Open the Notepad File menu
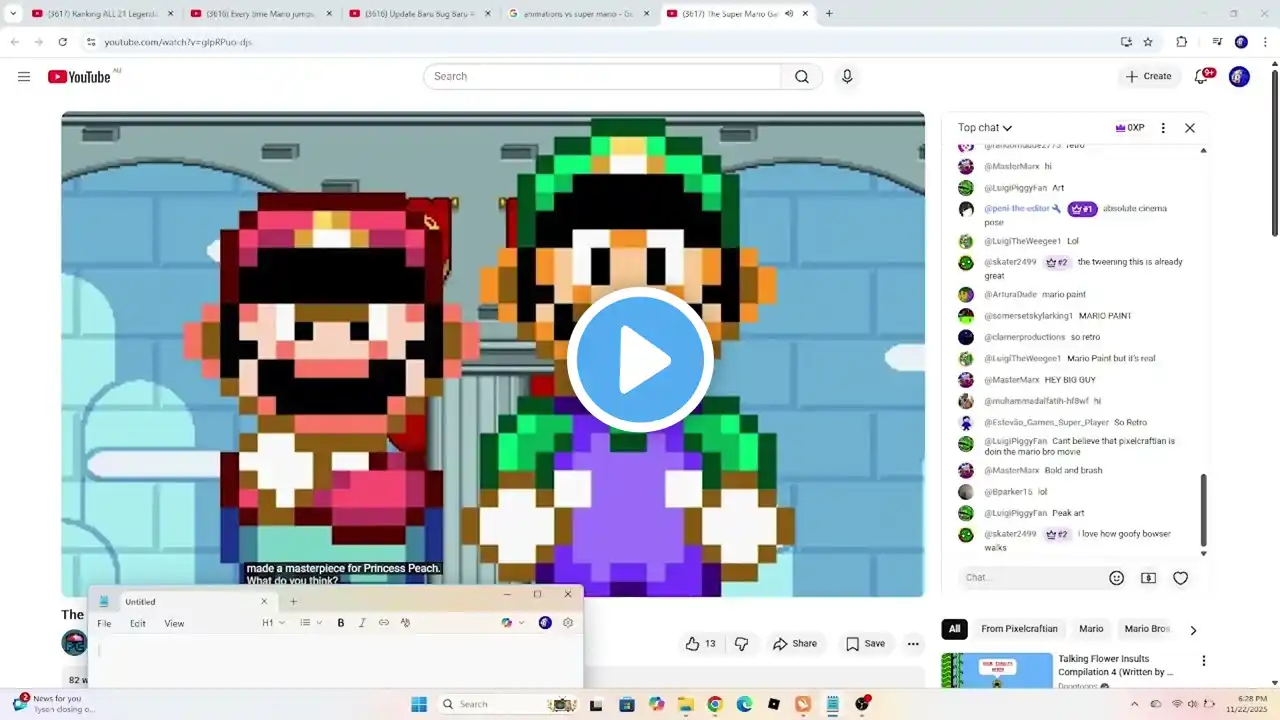Screen dimensions: 1280x720 tap(104, 624)
